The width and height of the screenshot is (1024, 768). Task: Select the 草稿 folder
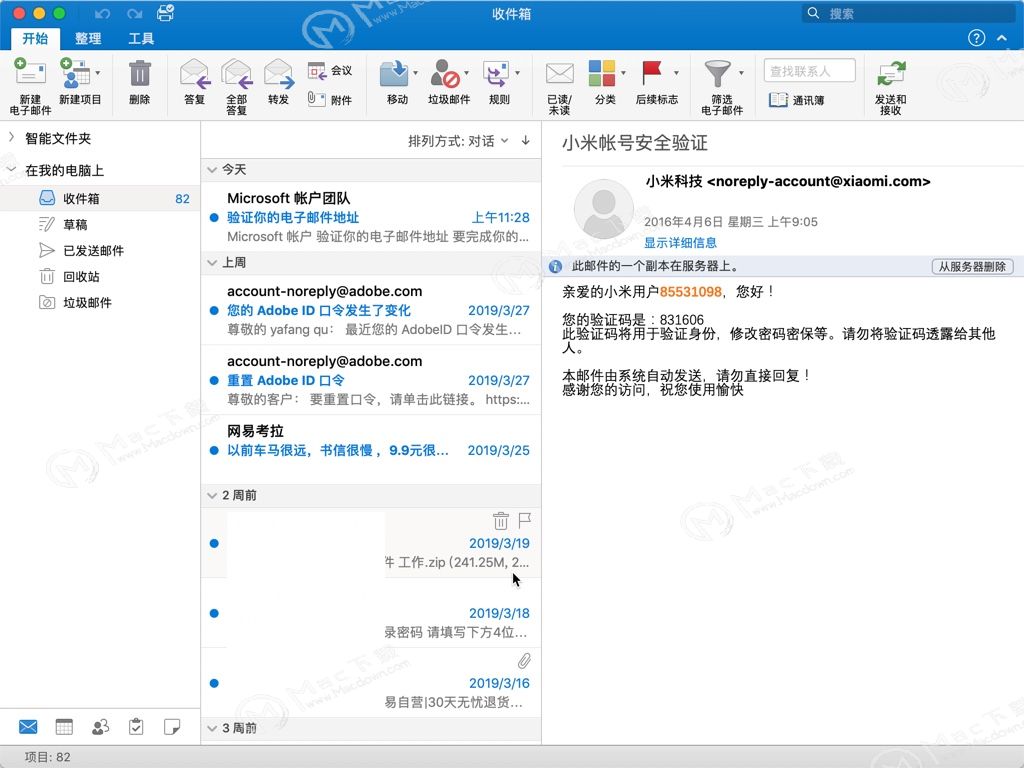pyautogui.click(x=100, y=225)
